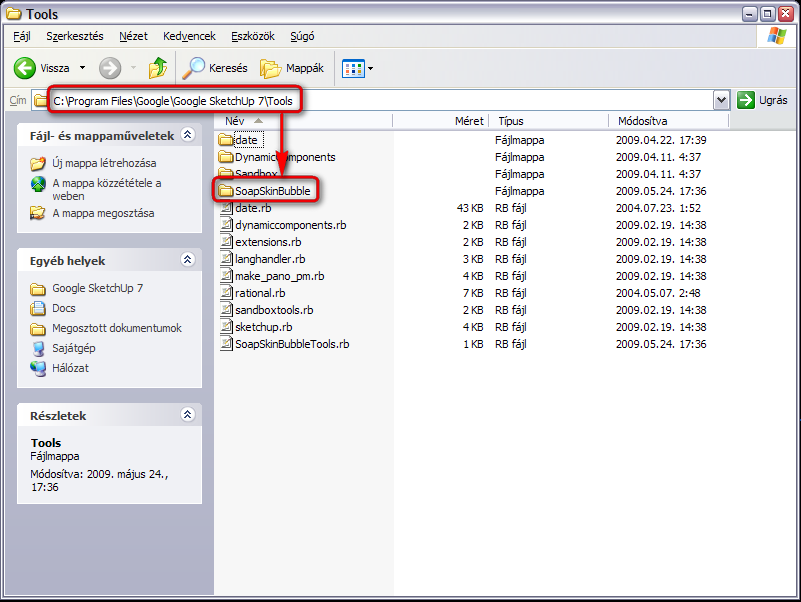Select langhandler.rb file icon
This screenshot has width=801, height=602.
[226, 259]
